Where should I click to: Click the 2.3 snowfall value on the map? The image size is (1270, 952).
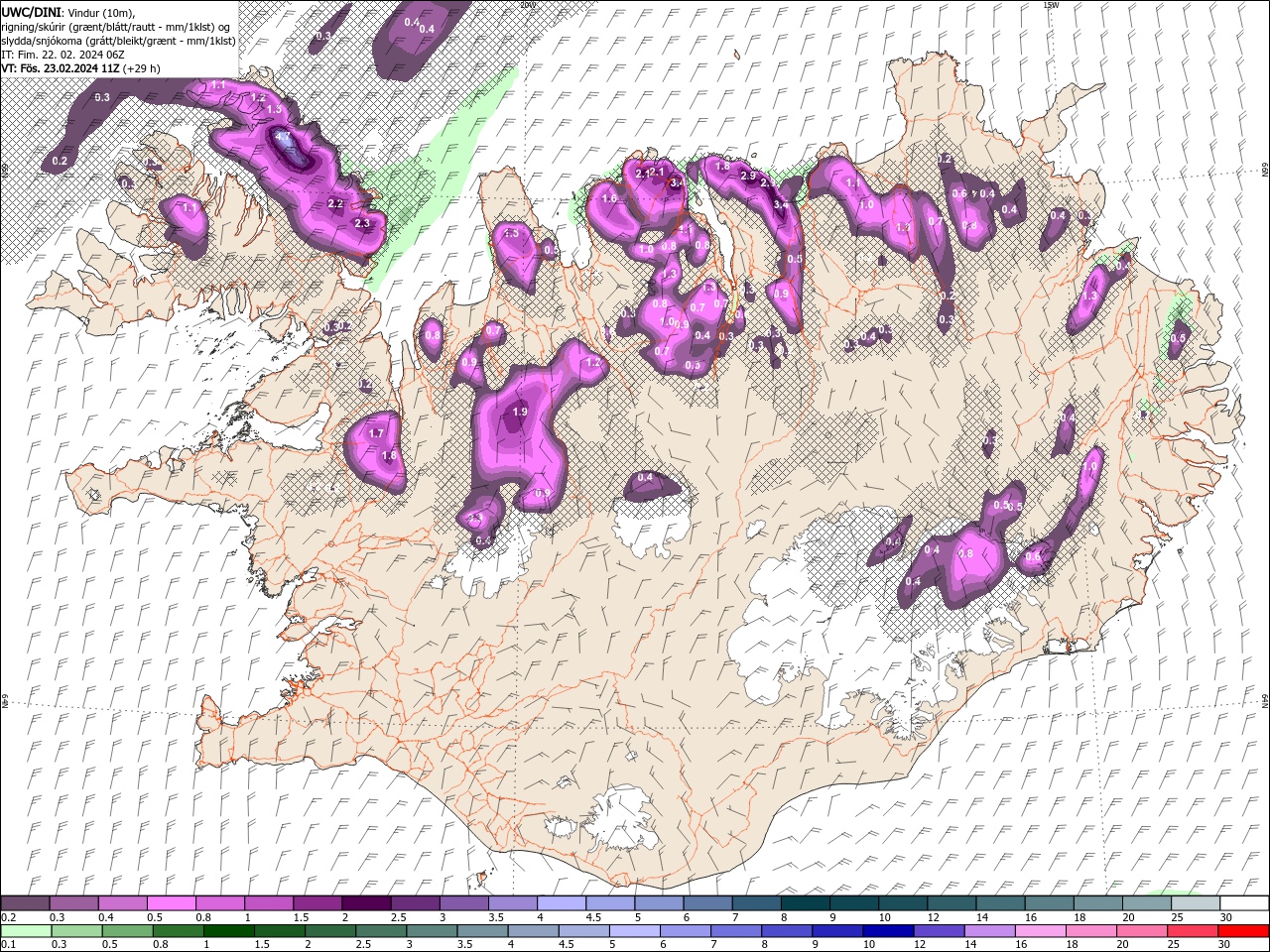point(362,224)
